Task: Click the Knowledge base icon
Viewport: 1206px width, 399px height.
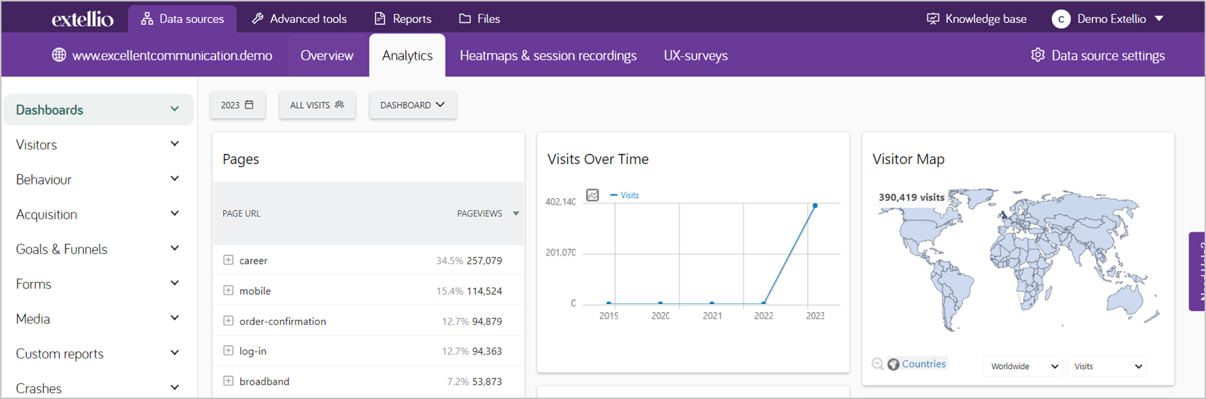Action: tap(933, 19)
